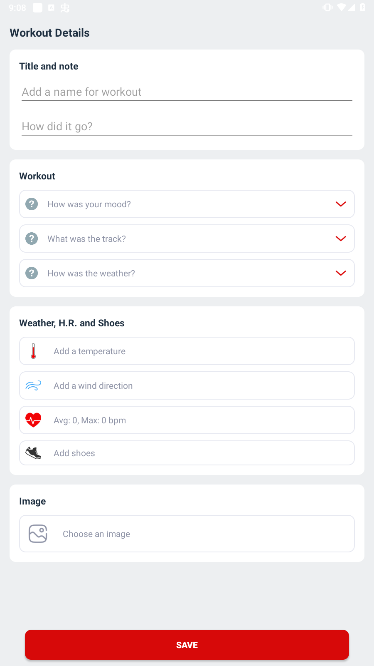Focus the 'How did it go?' note field
The height and width of the screenshot is (666, 374).
187,127
